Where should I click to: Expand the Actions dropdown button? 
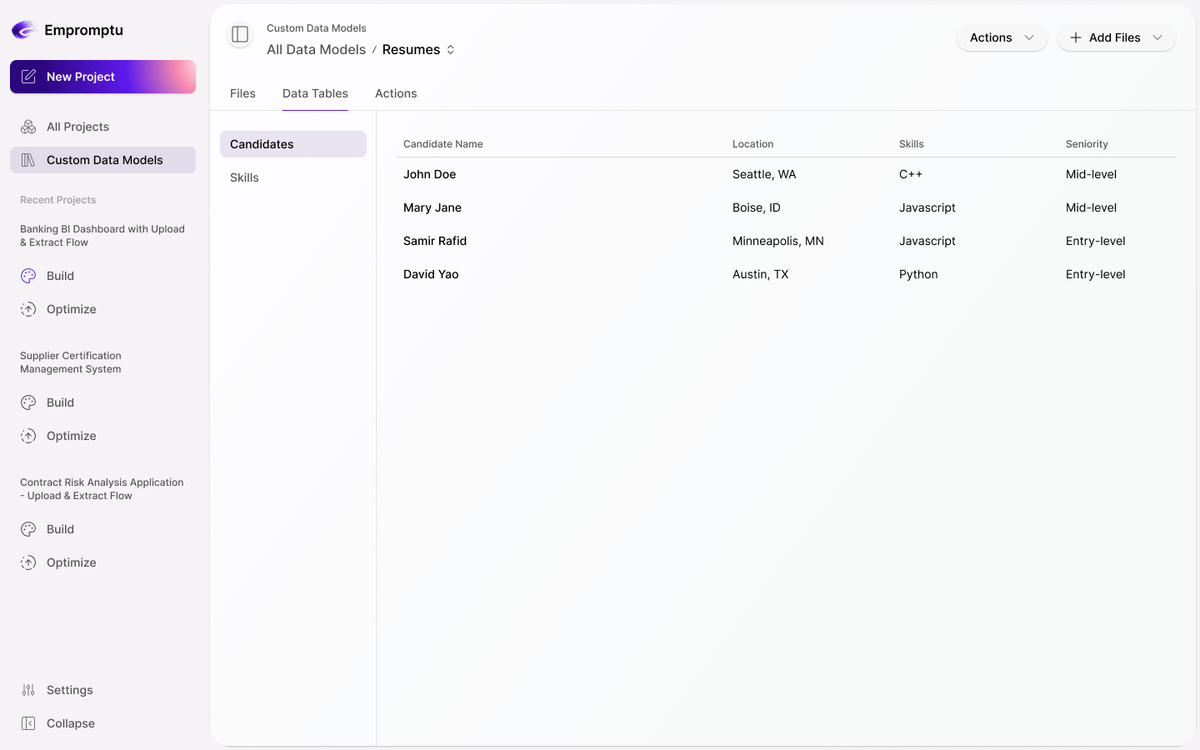coord(1002,38)
